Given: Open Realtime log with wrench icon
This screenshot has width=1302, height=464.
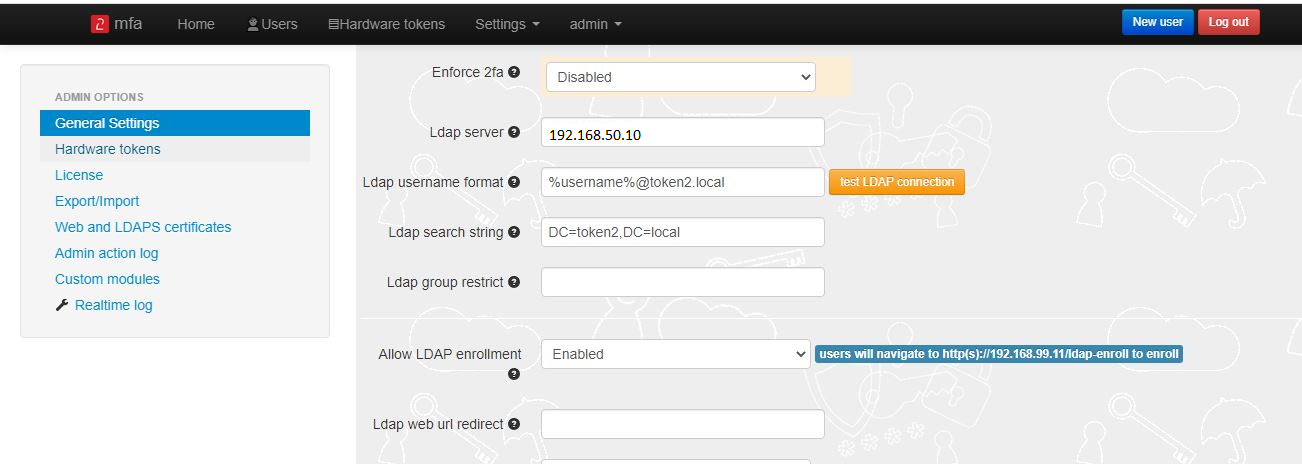Looking at the screenshot, I should pyautogui.click(x=104, y=305).
